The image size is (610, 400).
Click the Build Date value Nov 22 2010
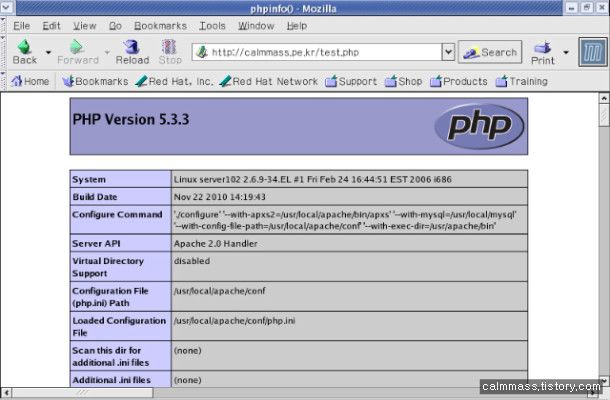(x=219, y=197)
